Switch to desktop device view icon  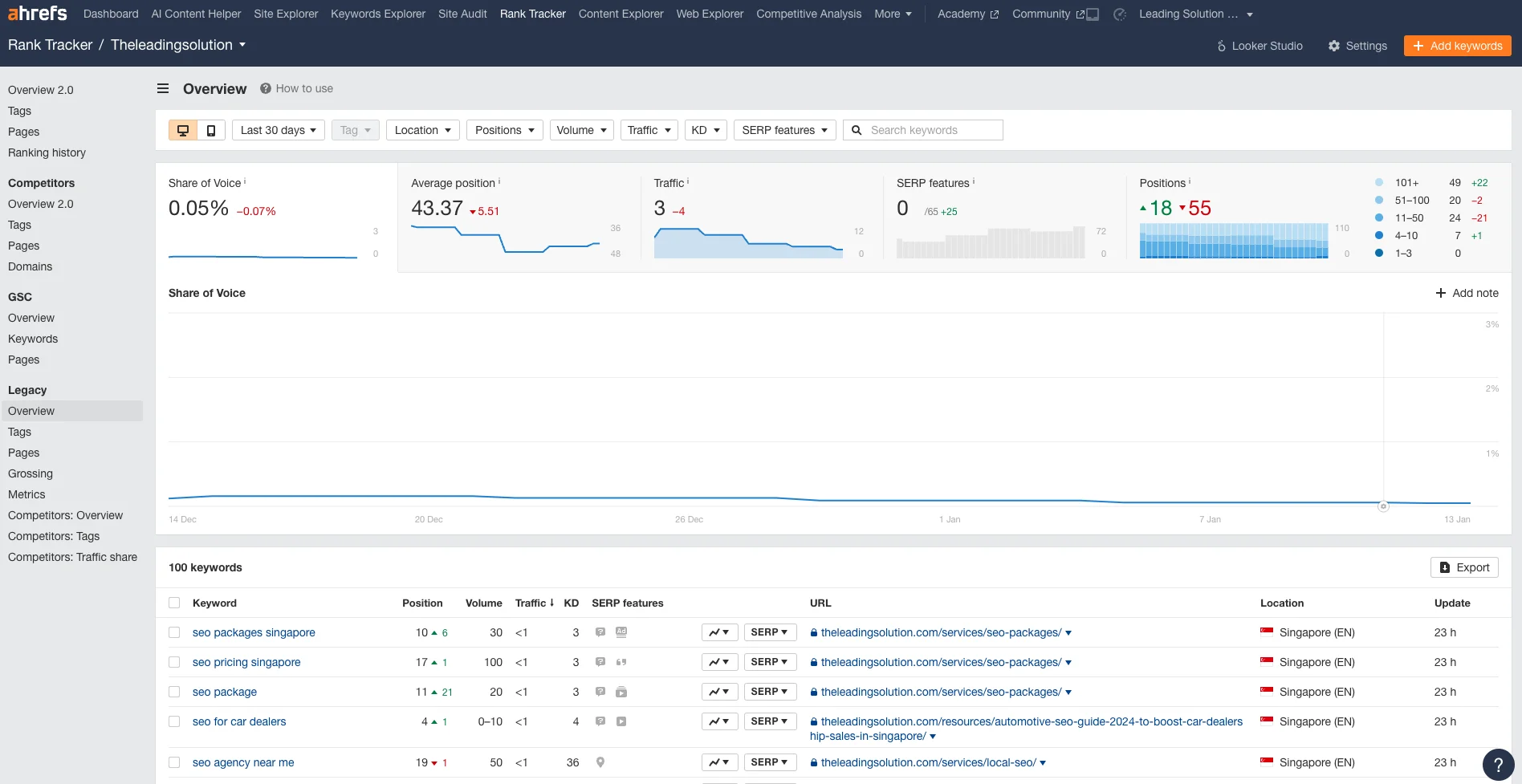coord(183,130)
